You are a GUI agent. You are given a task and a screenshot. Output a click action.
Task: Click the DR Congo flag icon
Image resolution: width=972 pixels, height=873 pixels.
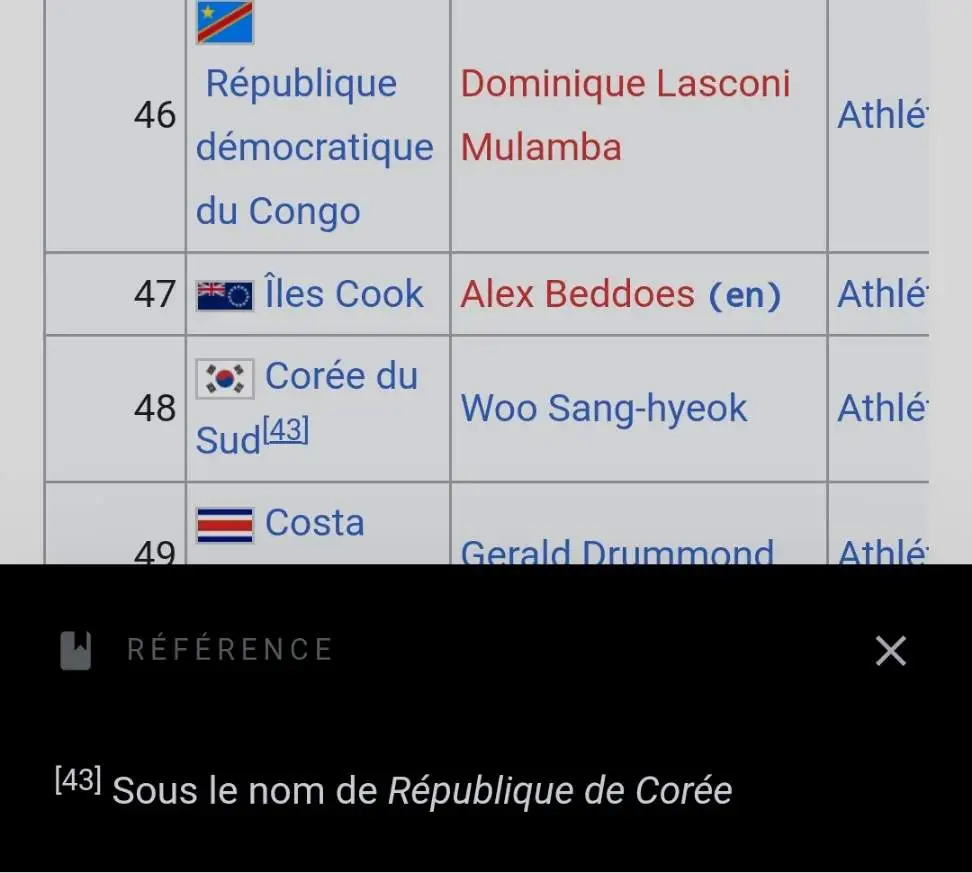[224, 22]
